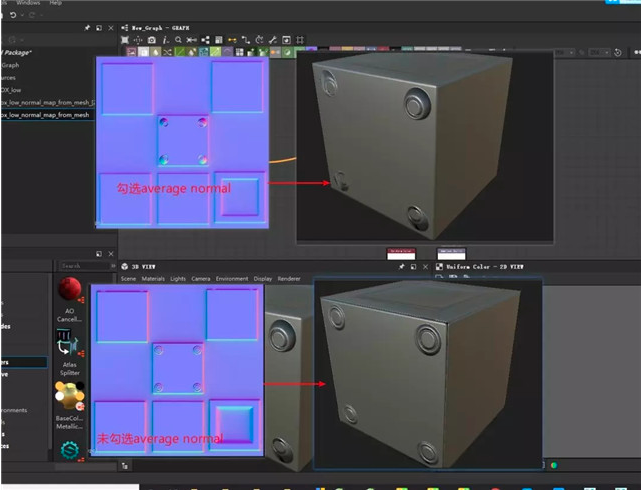The image size is (641, 491).
Task: Click the timing clock icon in graph toolbar
Action: click(259, 40)
